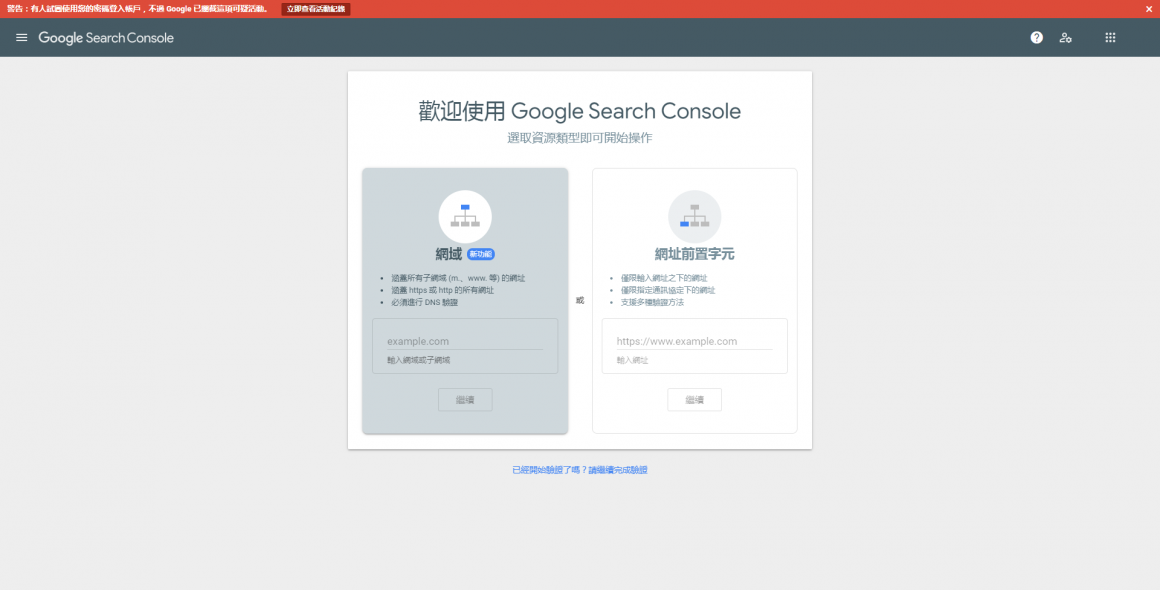Select the 網址前置字元 heading
Image resolution: width=1160 pixels, height=590 pixels.
695,254
